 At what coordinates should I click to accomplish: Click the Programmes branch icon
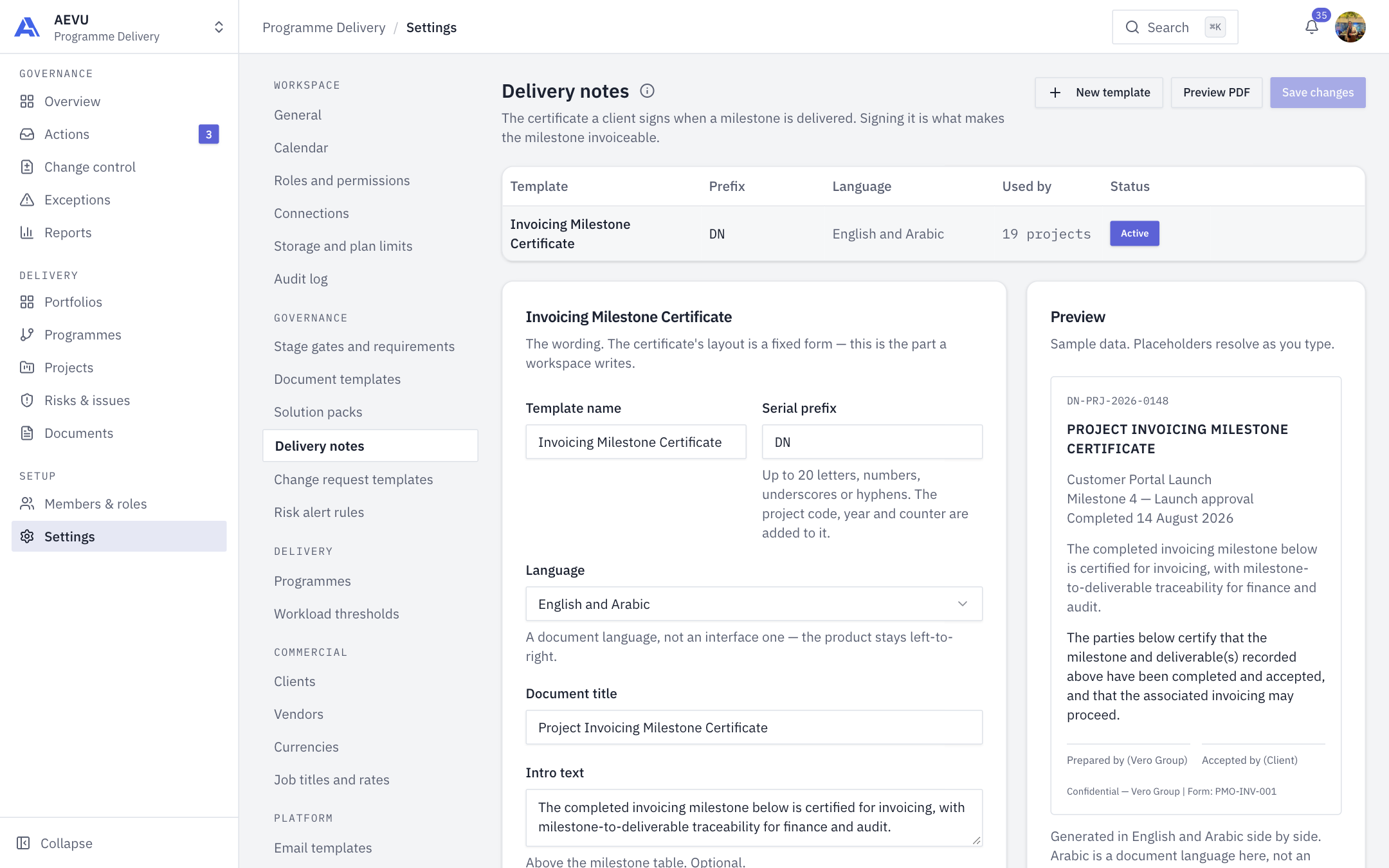27,335
